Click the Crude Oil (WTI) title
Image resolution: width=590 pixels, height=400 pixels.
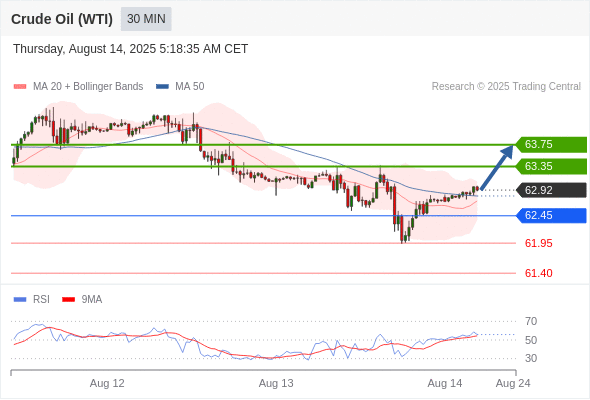(x=62, y=19)
